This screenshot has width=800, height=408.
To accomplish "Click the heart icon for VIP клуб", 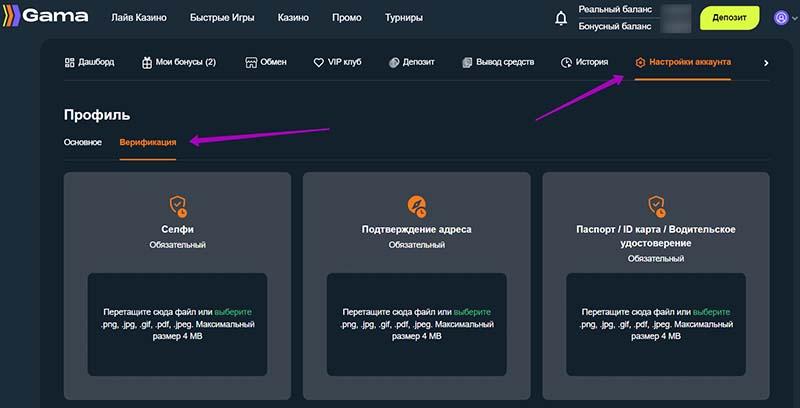I will point(318,63).
